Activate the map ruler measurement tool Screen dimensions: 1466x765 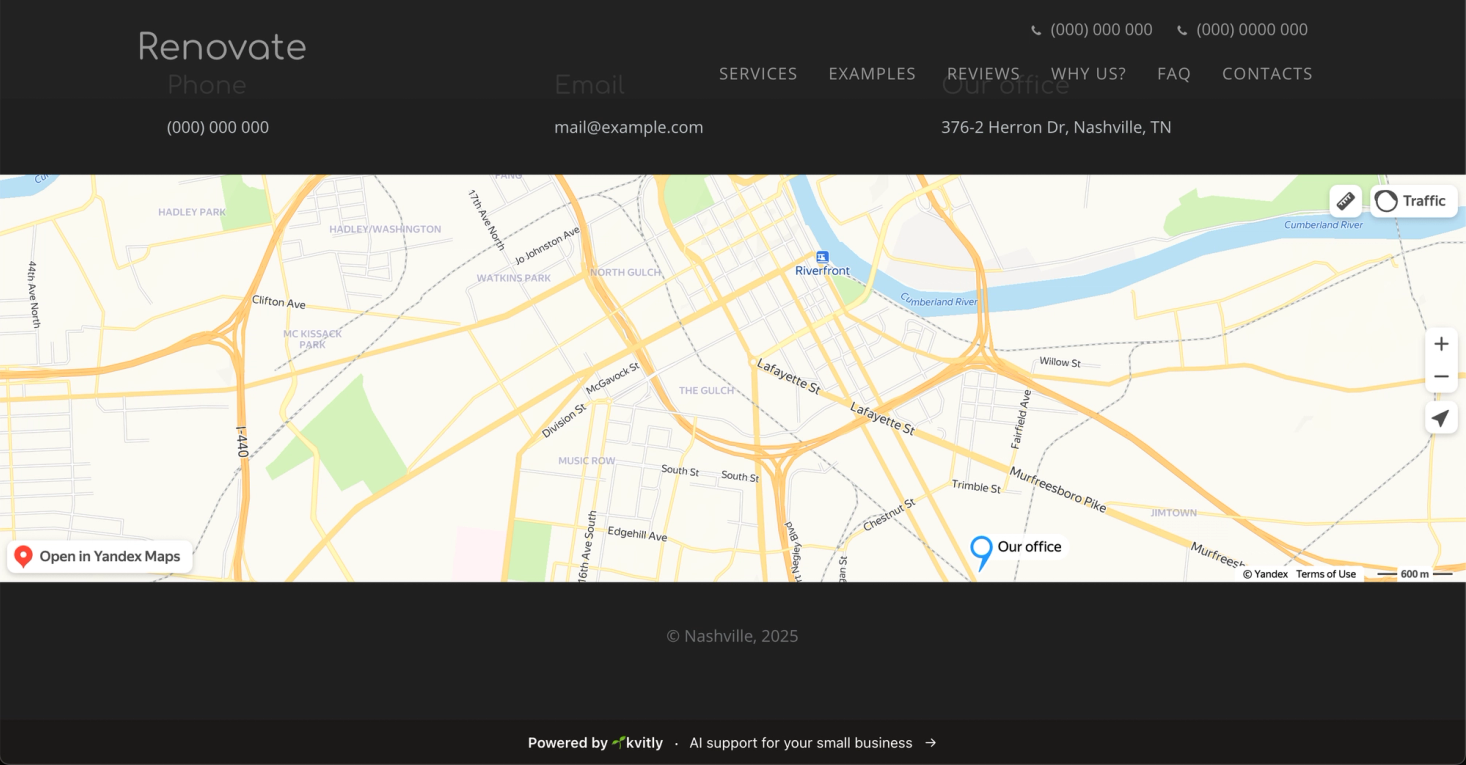tap(1345, 201)
